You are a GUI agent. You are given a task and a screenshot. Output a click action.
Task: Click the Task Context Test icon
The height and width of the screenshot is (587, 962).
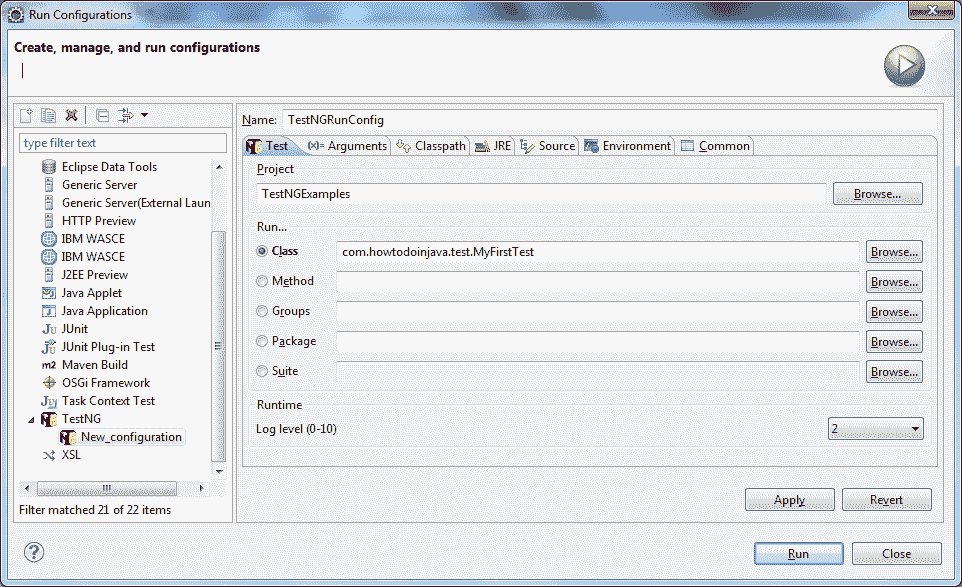49,401
